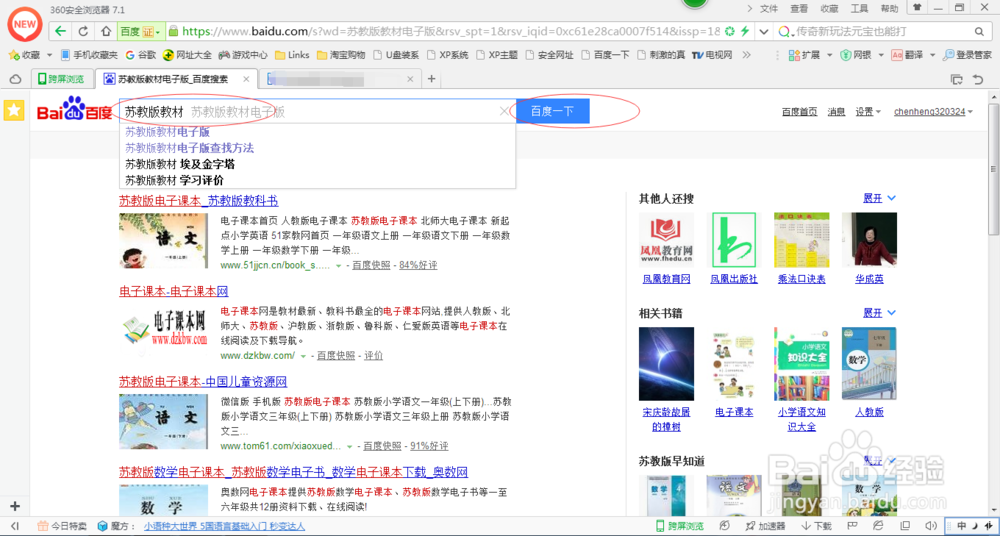Clear the Baidu search box with X
Viewport: 1000px width, 536px height.
tap(504, 112)
